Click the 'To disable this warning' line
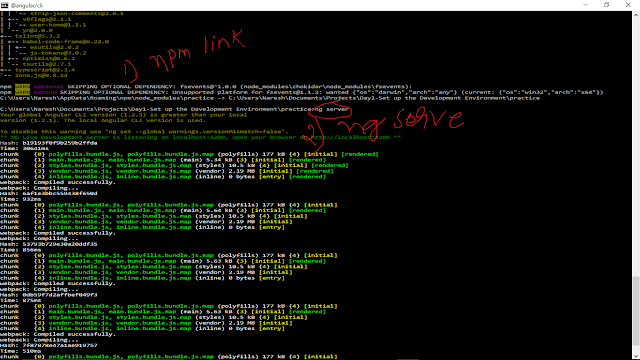 144,132
